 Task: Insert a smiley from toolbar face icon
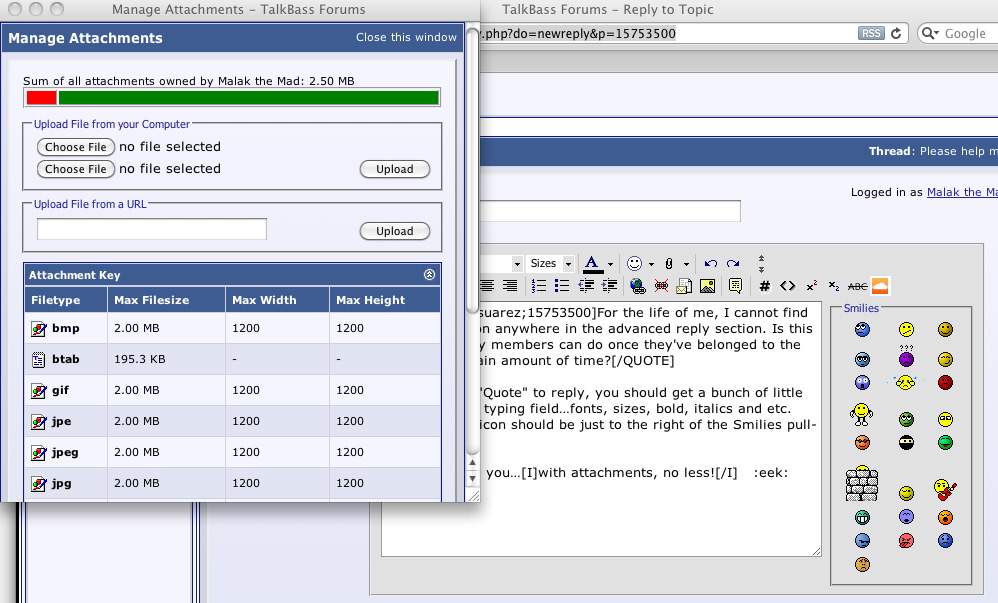(634, 263)
